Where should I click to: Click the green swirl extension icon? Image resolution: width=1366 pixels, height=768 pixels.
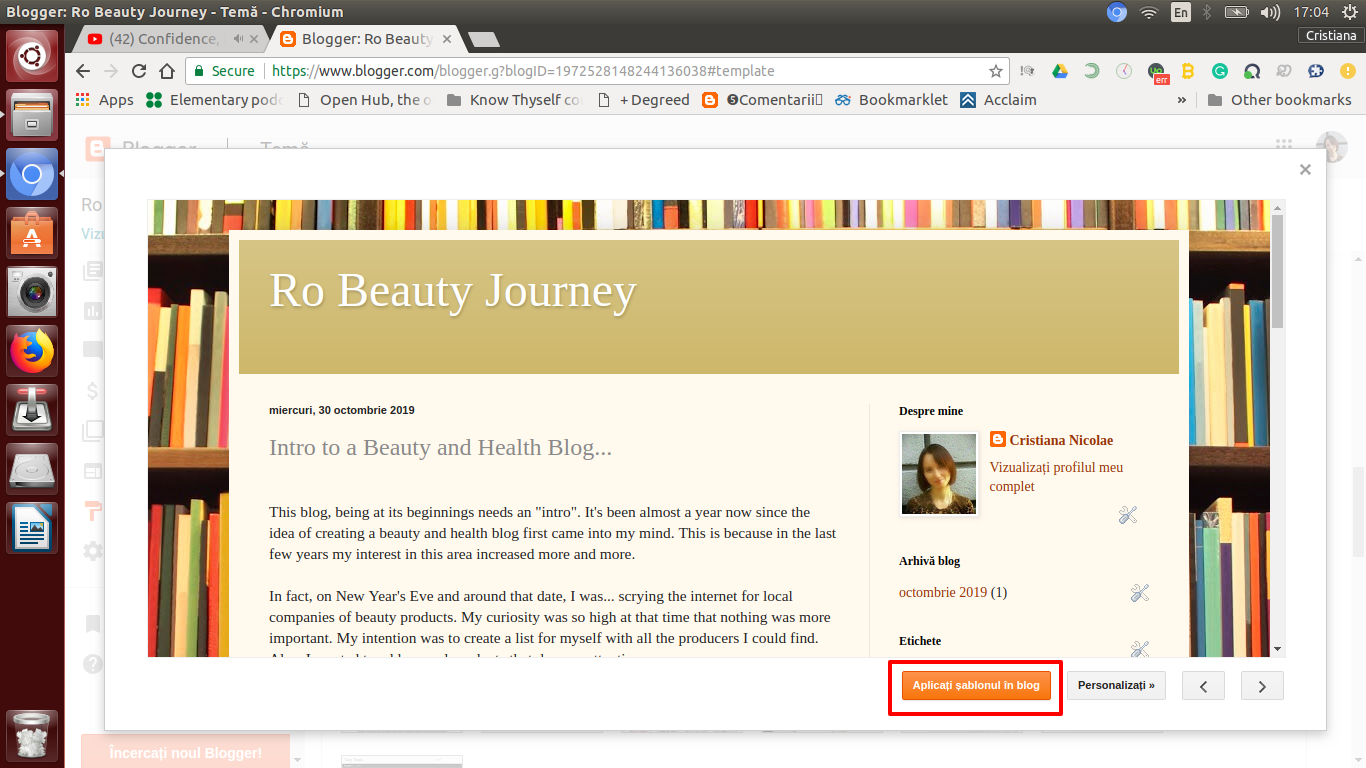click(x=1092, y=71)
